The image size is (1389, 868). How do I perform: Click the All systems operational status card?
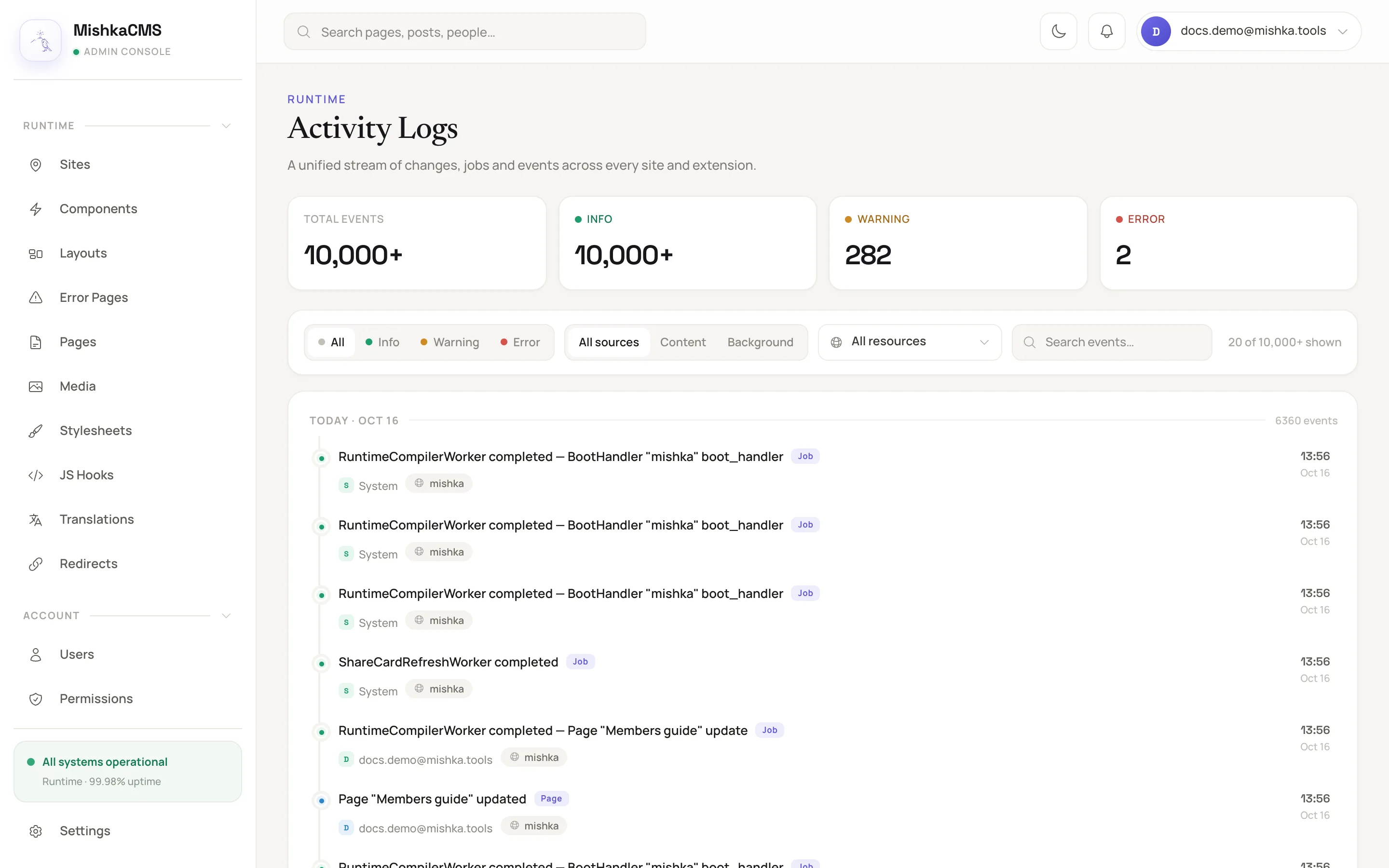[x=127, y=771]
